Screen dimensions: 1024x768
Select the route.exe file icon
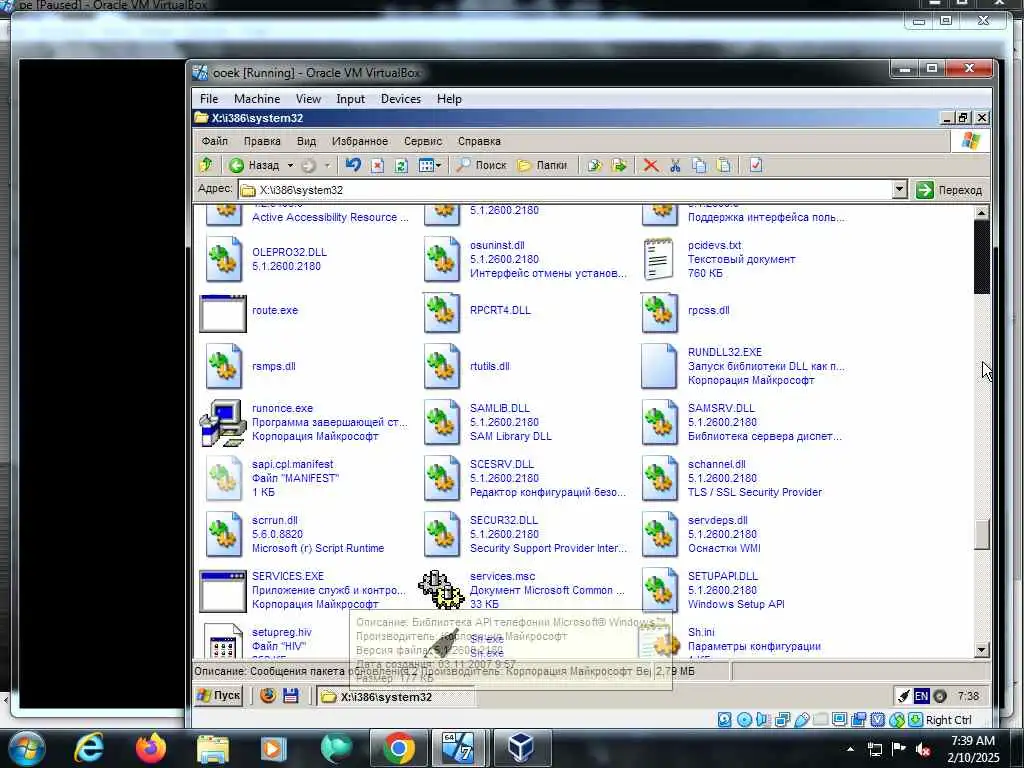coord(223,313)
